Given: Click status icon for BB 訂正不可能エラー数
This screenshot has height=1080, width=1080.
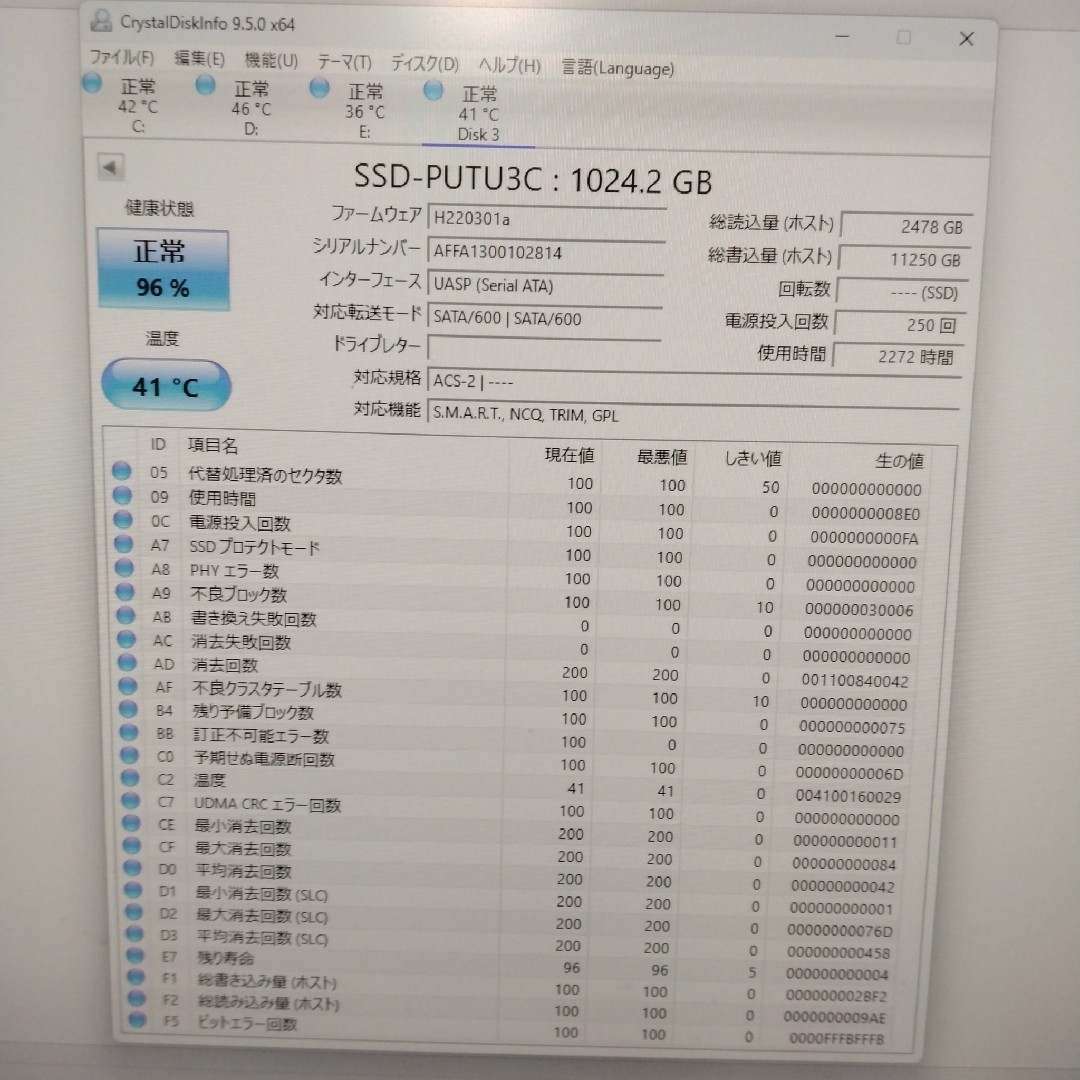Looking at the screenshot, I should 129,732.
